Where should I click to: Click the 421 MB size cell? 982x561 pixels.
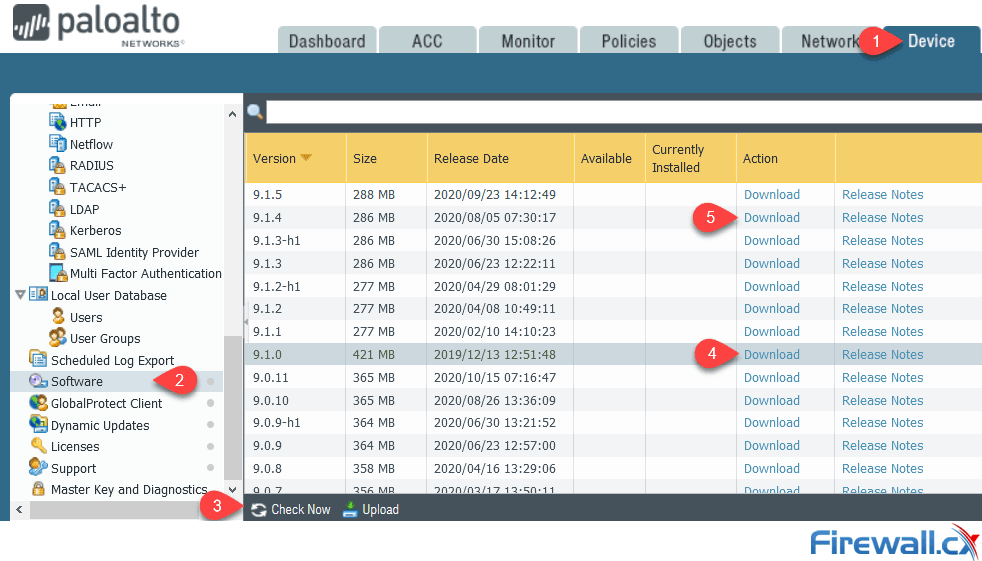pyautogui.click(x=374, y=354)
